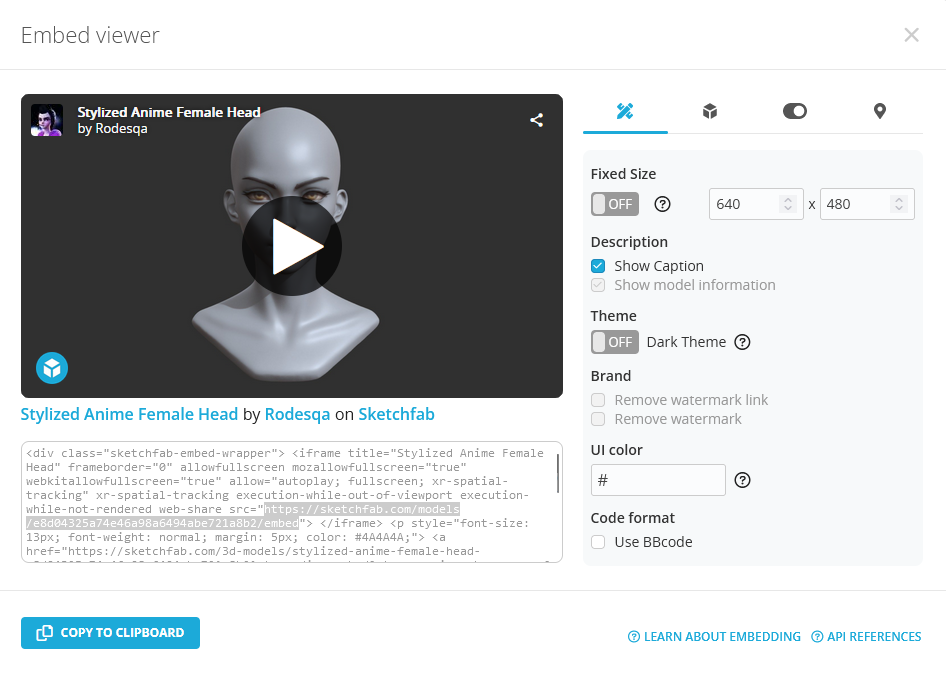The height and width of the screenshot is (673, 946).
Task: Click the model title inside the preview
Action: (169, 112)
